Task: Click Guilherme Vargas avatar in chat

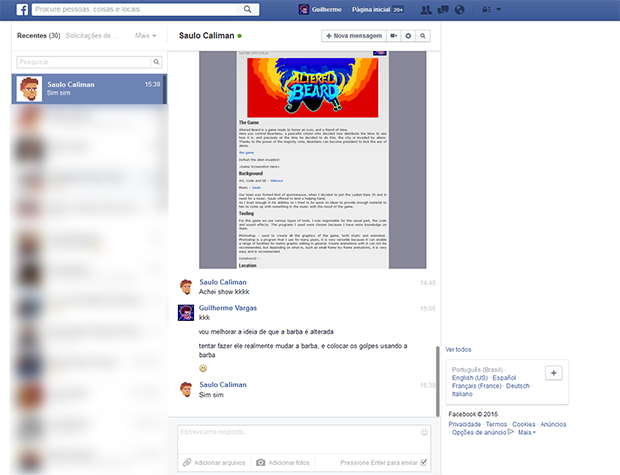Action: [x=186, y=312]
